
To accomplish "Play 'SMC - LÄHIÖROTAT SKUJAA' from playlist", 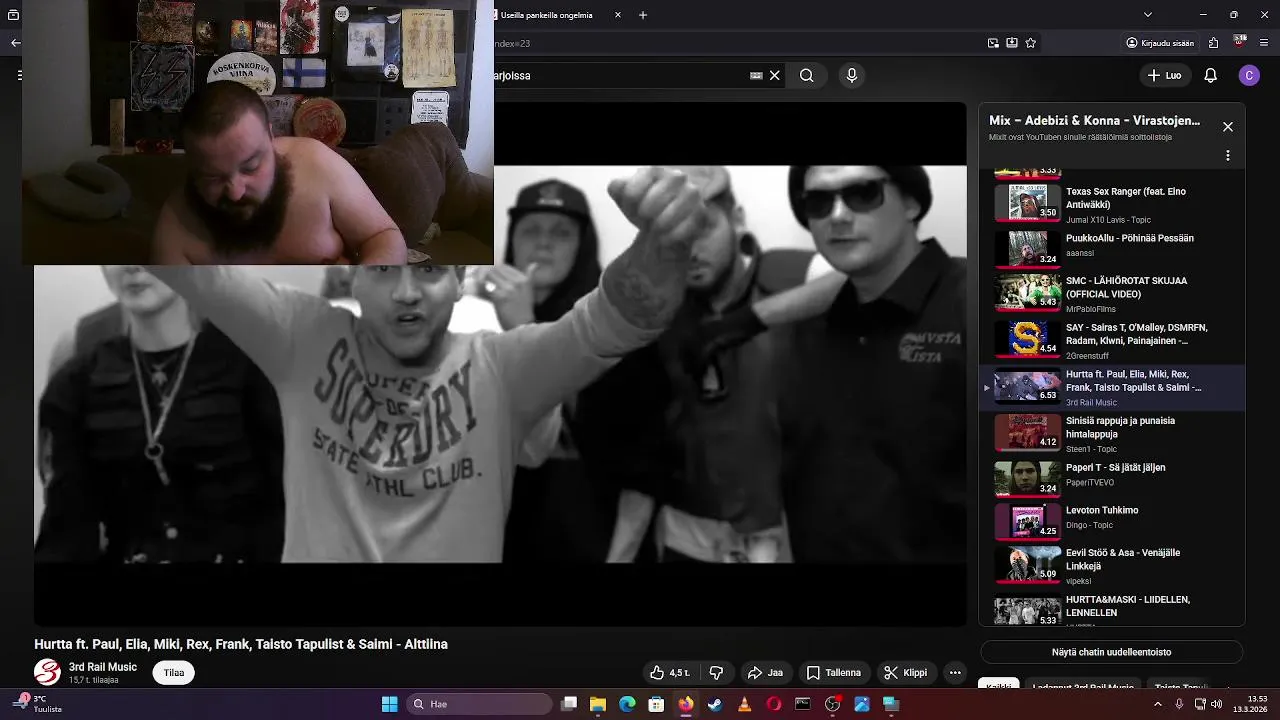I will (1112, 293).
